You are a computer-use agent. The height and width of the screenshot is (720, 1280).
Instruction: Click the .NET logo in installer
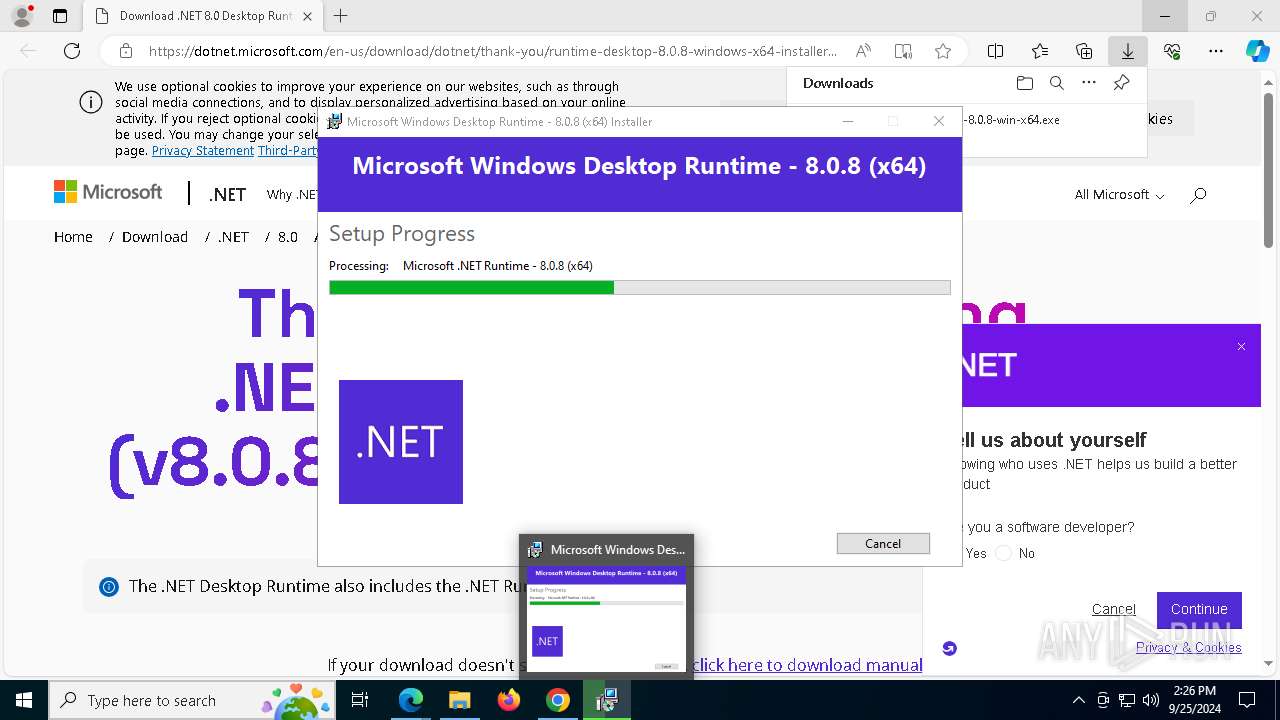coord(401,442)
